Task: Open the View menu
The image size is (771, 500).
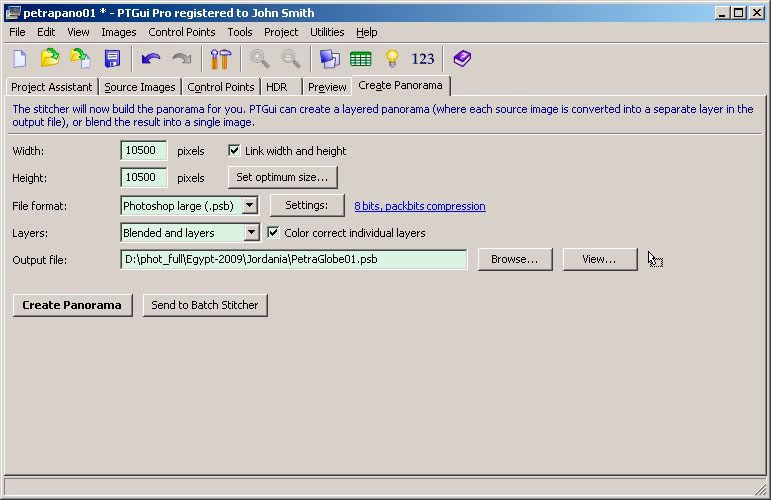Action: click(x=78, y=32)
